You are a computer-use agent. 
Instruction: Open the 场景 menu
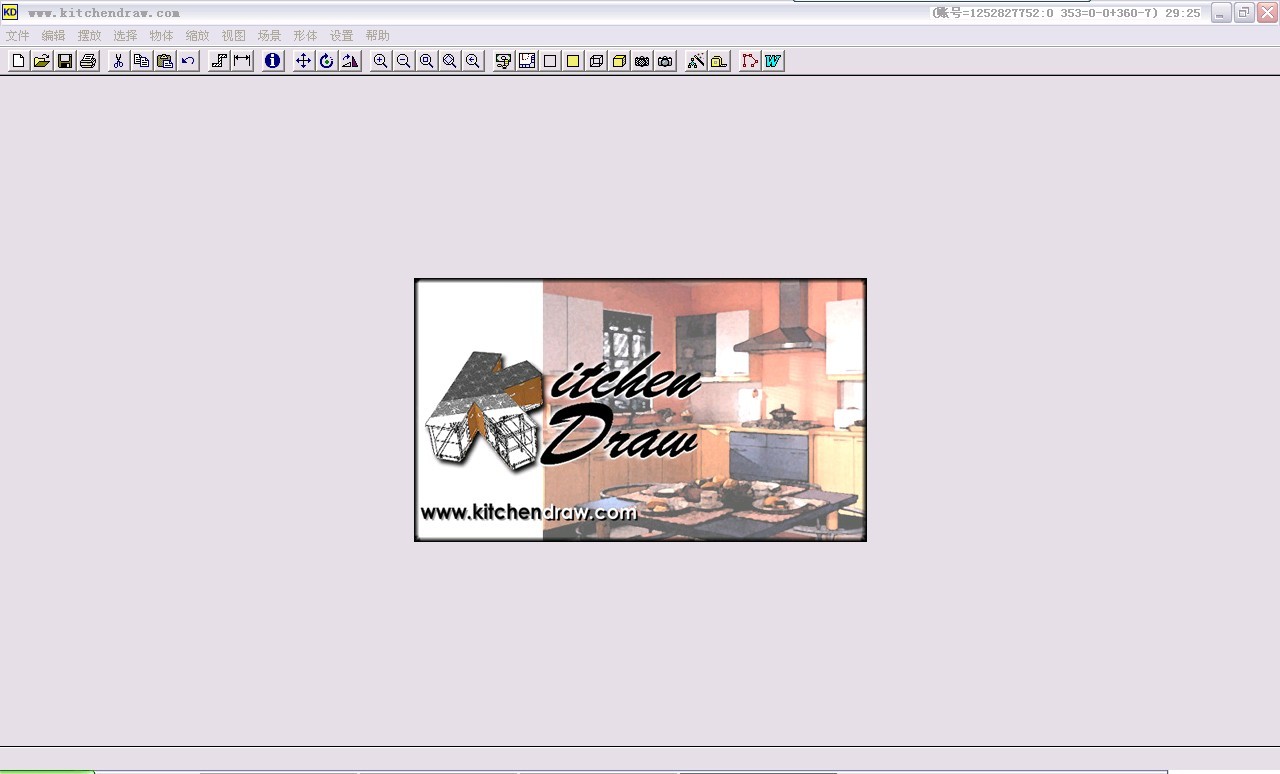tap(269, 36)
